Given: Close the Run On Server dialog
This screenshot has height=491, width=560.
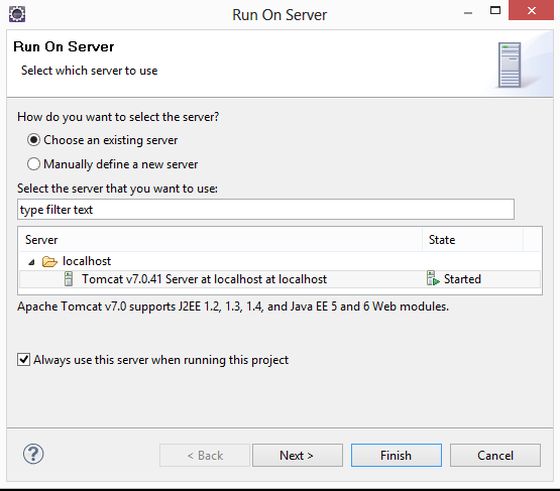Looking at the screenshot, I should tap(531, 10).
